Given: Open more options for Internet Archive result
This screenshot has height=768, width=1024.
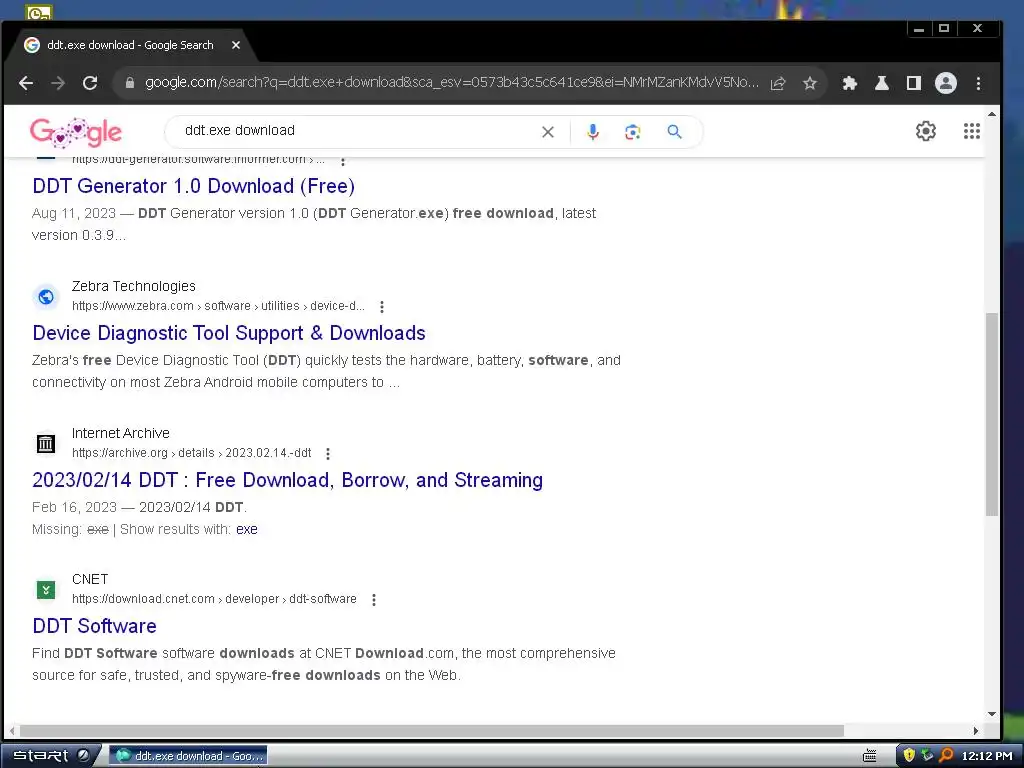Looking at the screenshot, I should pos(328,453).
